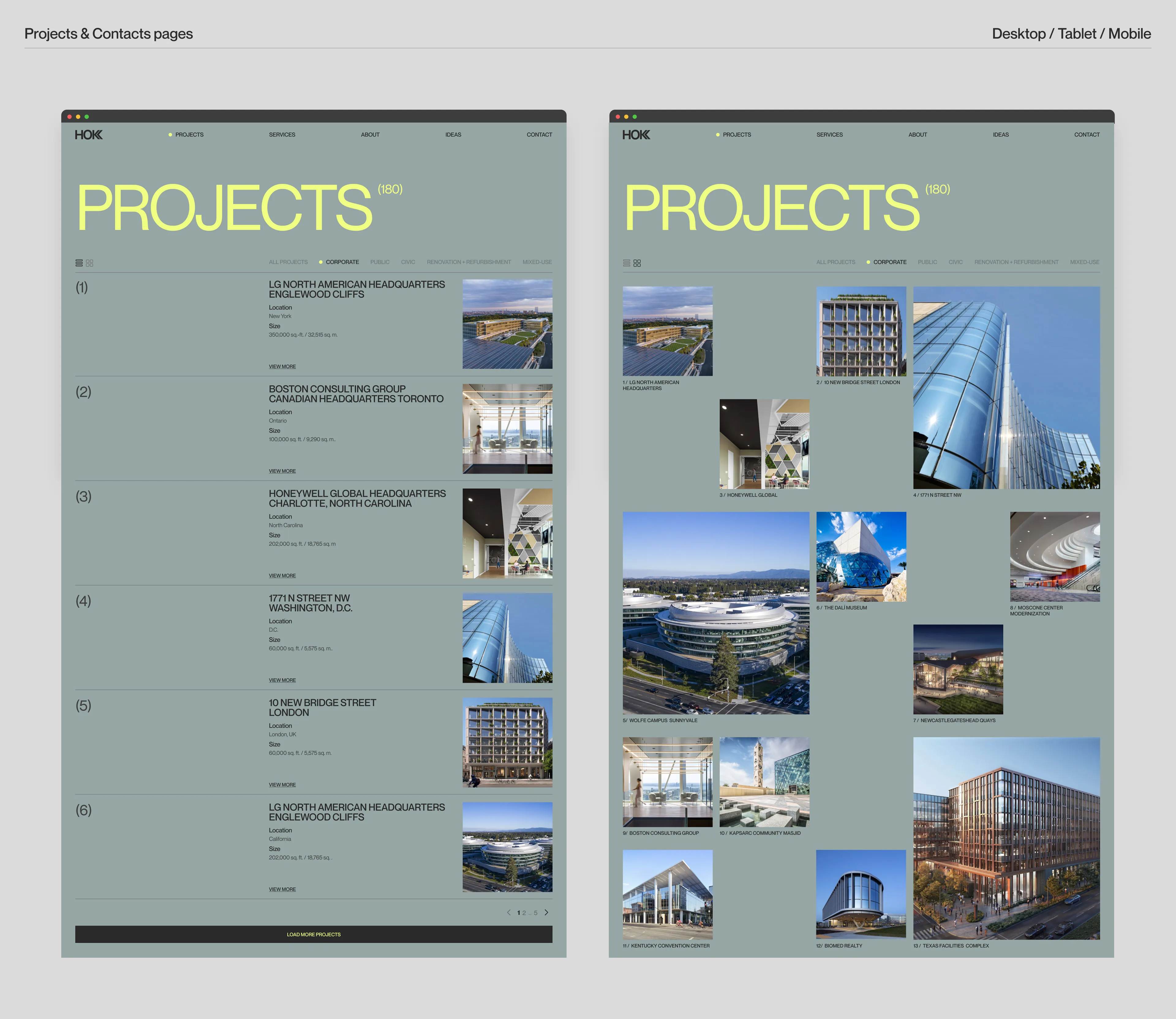The height and width of the screenshot is (1019, 1176).
Task: Filter by Public in the right window
Action: click(x=927, y=262)
